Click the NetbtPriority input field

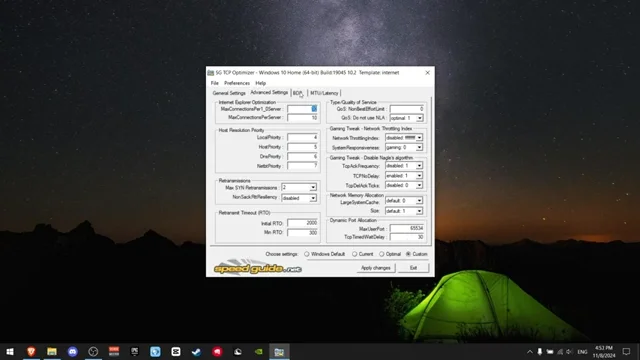(302, 166)
